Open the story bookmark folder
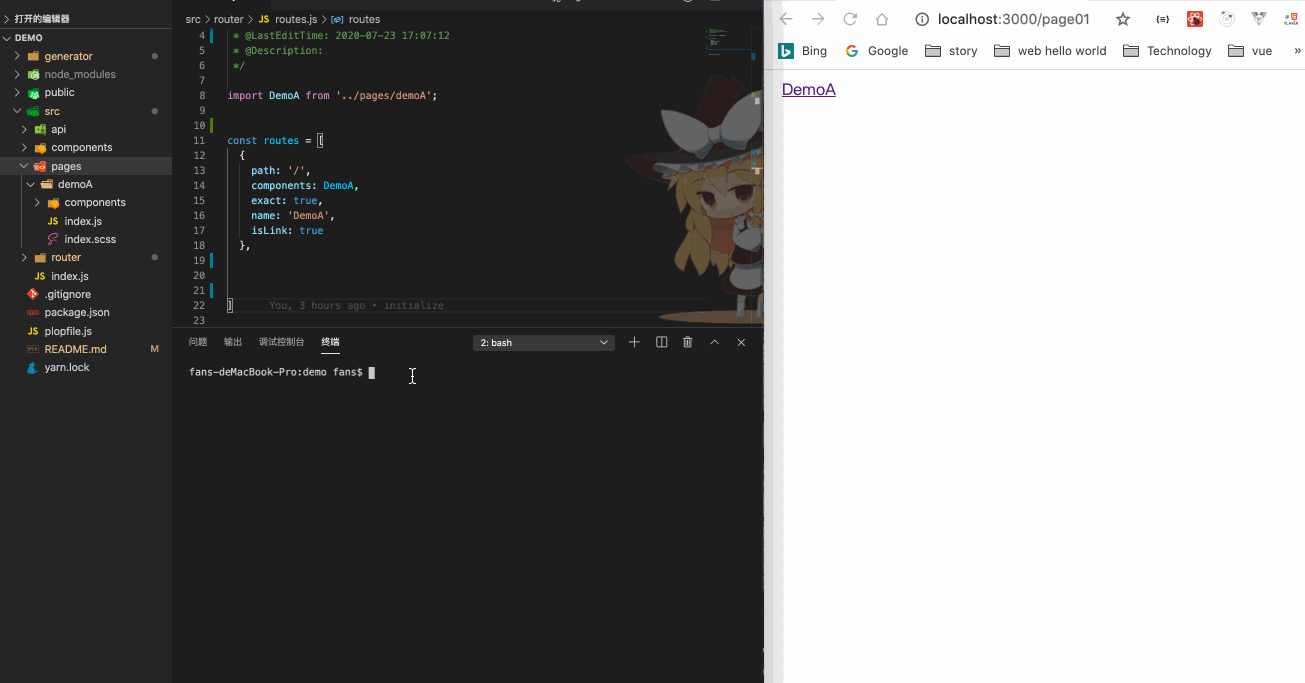Screen dimensions: 1305x683 tap(951, 51)
